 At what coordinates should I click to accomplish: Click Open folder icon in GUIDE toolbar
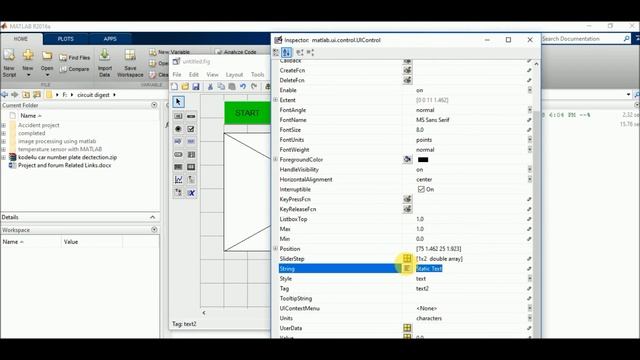[x=185, y=87]
